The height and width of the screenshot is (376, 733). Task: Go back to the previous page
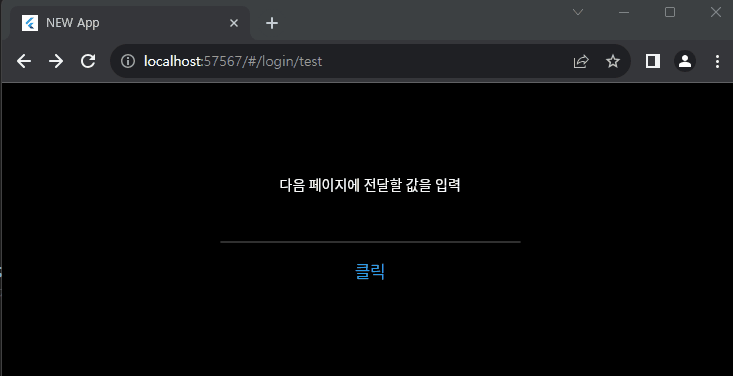coord(24,61)
